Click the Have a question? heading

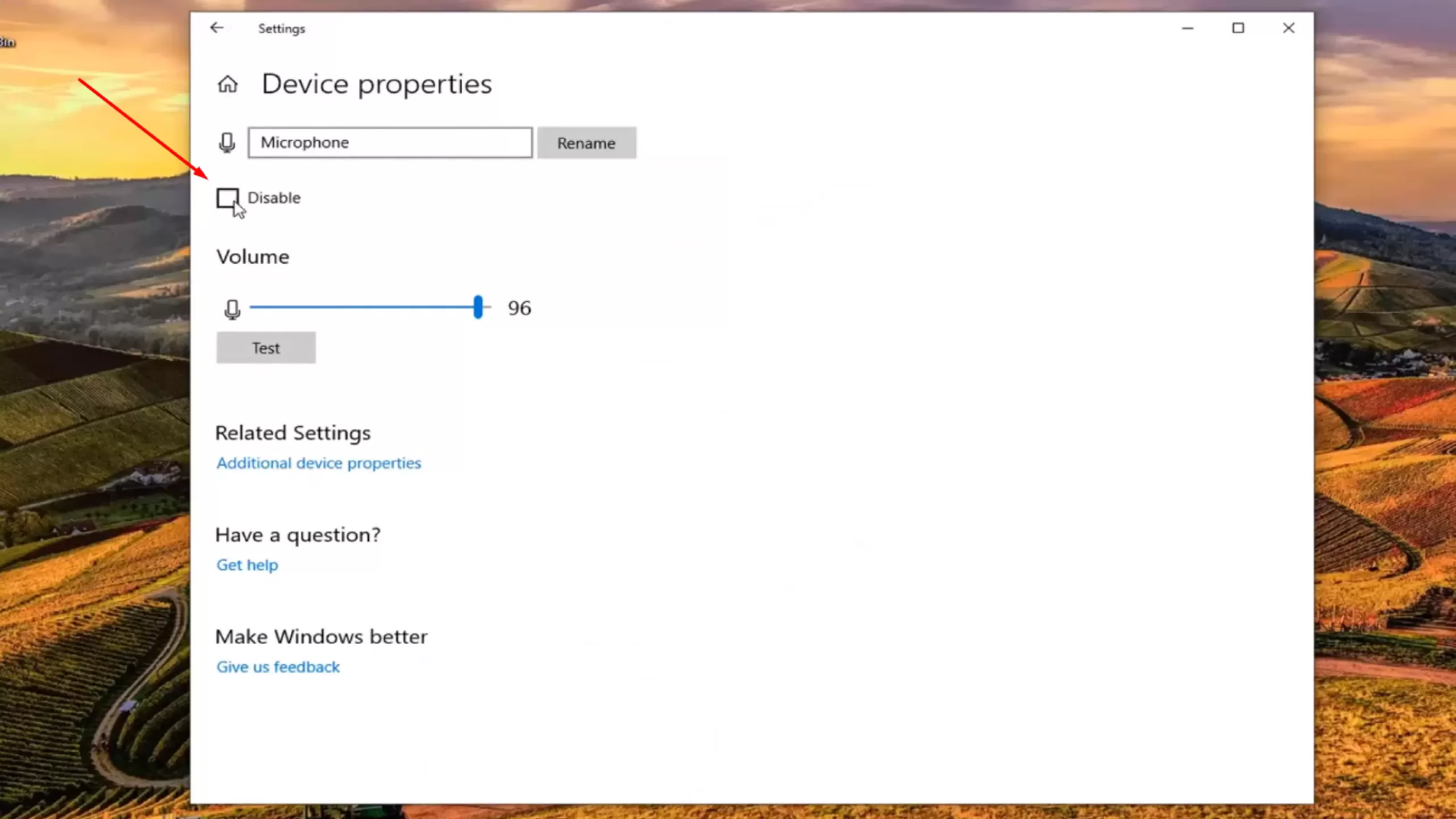point(298,535)
